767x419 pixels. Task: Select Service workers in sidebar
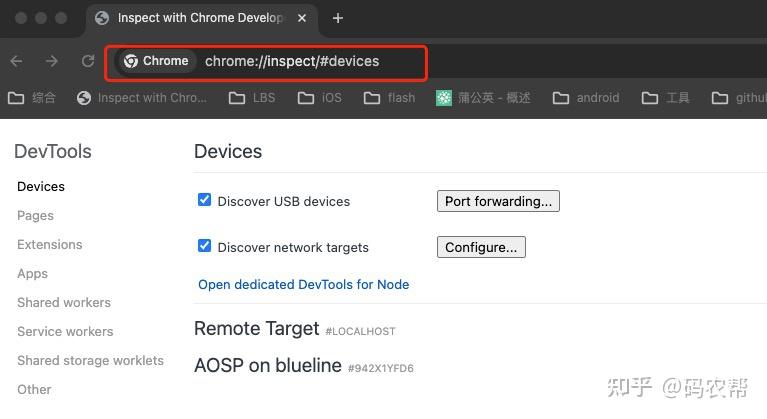[x=65, y=331]
